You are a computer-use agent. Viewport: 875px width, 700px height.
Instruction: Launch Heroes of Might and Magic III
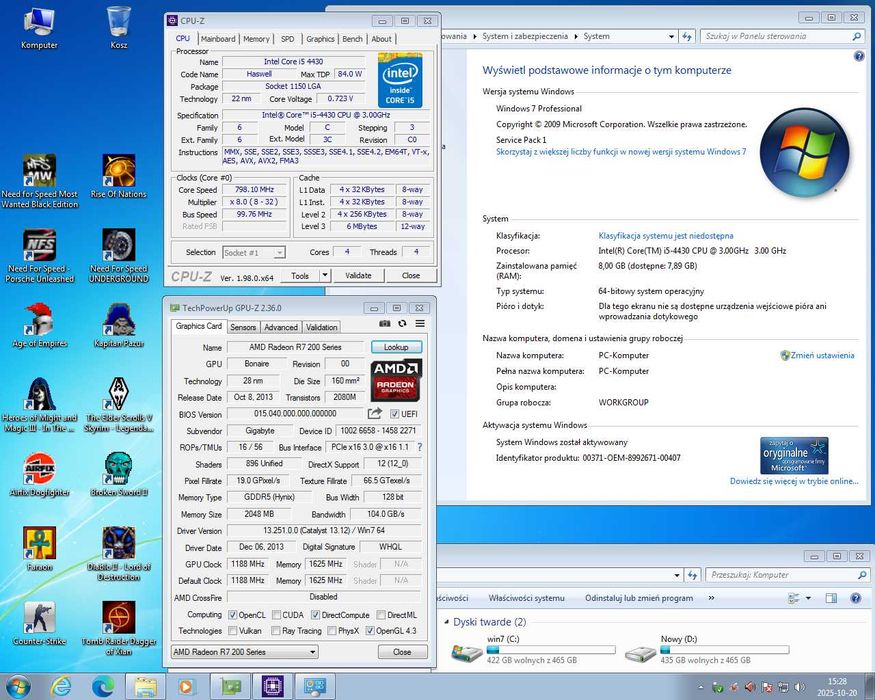[x=39, y=405]
